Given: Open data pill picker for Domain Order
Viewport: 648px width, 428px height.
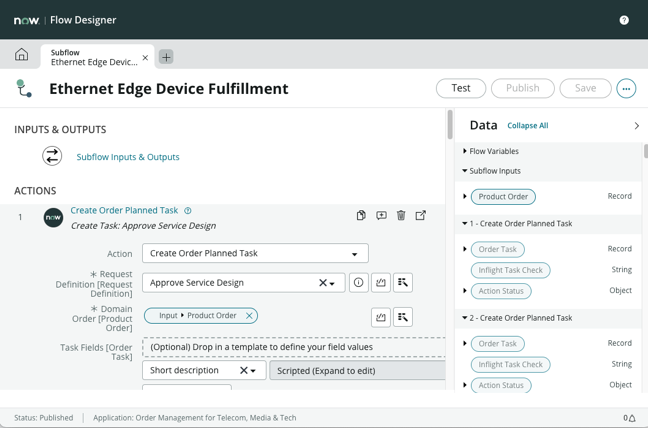Looking at the screenshot, I should click(x=403, y=317).
